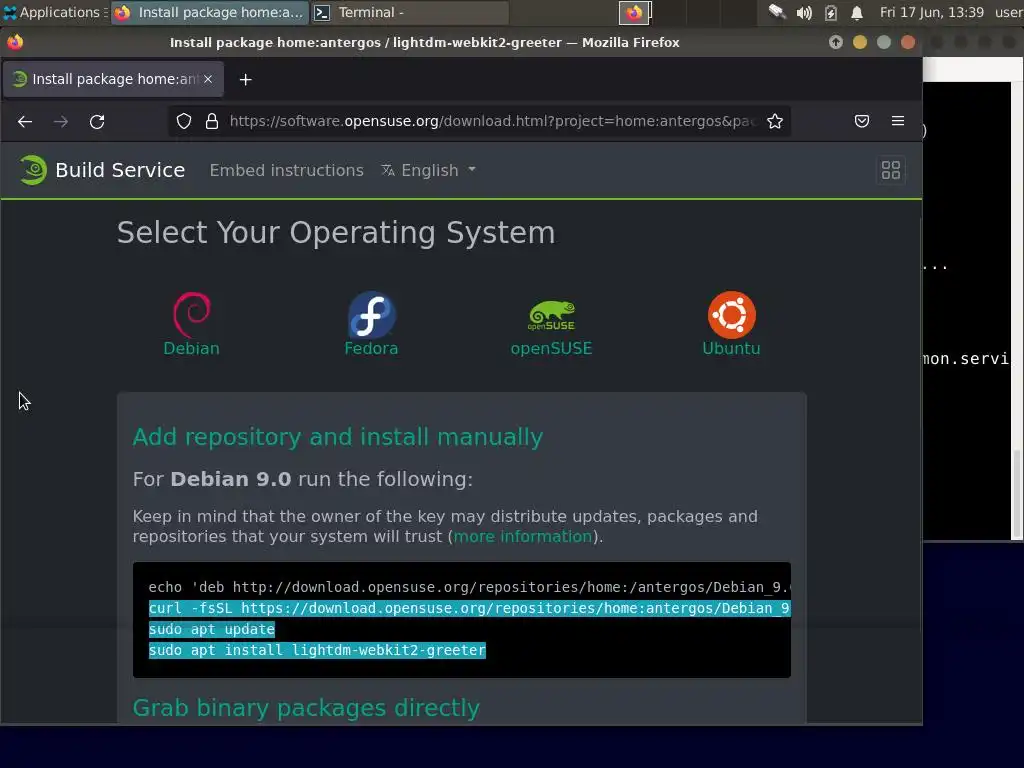
Task: Open the panel clock Fri 17 Jun
Action: tap(931, 12)
